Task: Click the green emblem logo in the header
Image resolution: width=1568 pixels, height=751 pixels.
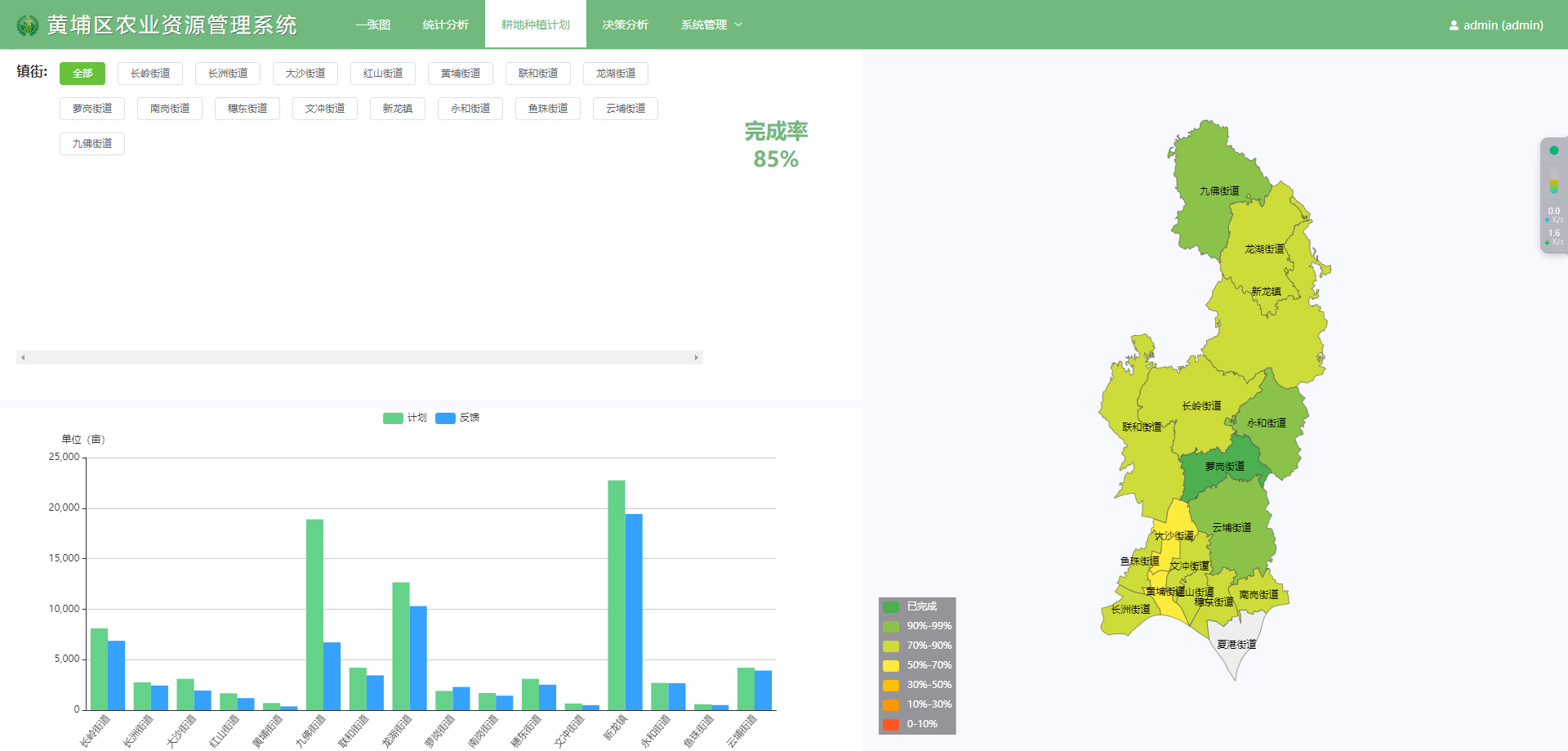Action: 27,24
